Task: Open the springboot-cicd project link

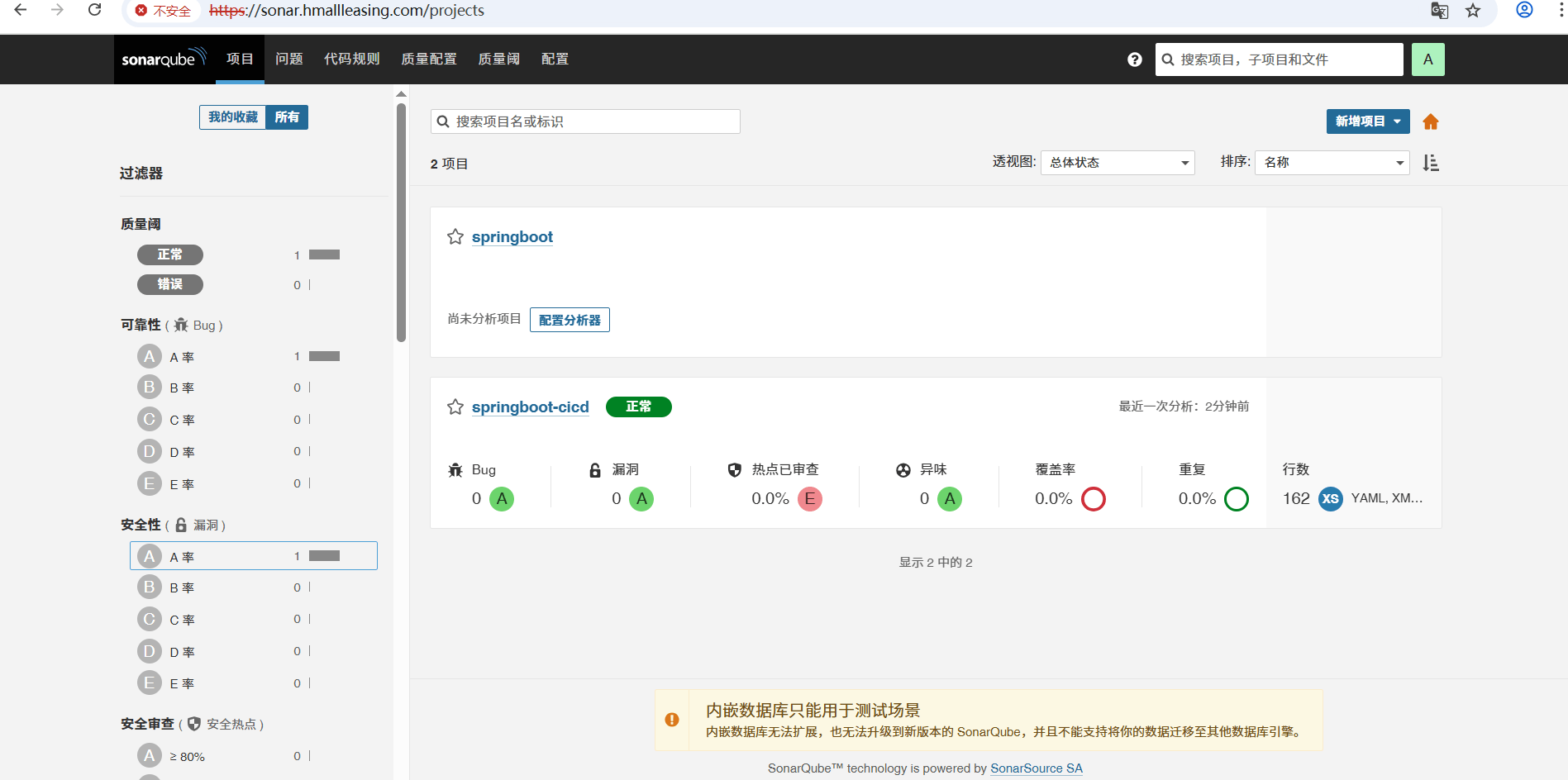Action: pyautogui.click(x=530, y=407)
